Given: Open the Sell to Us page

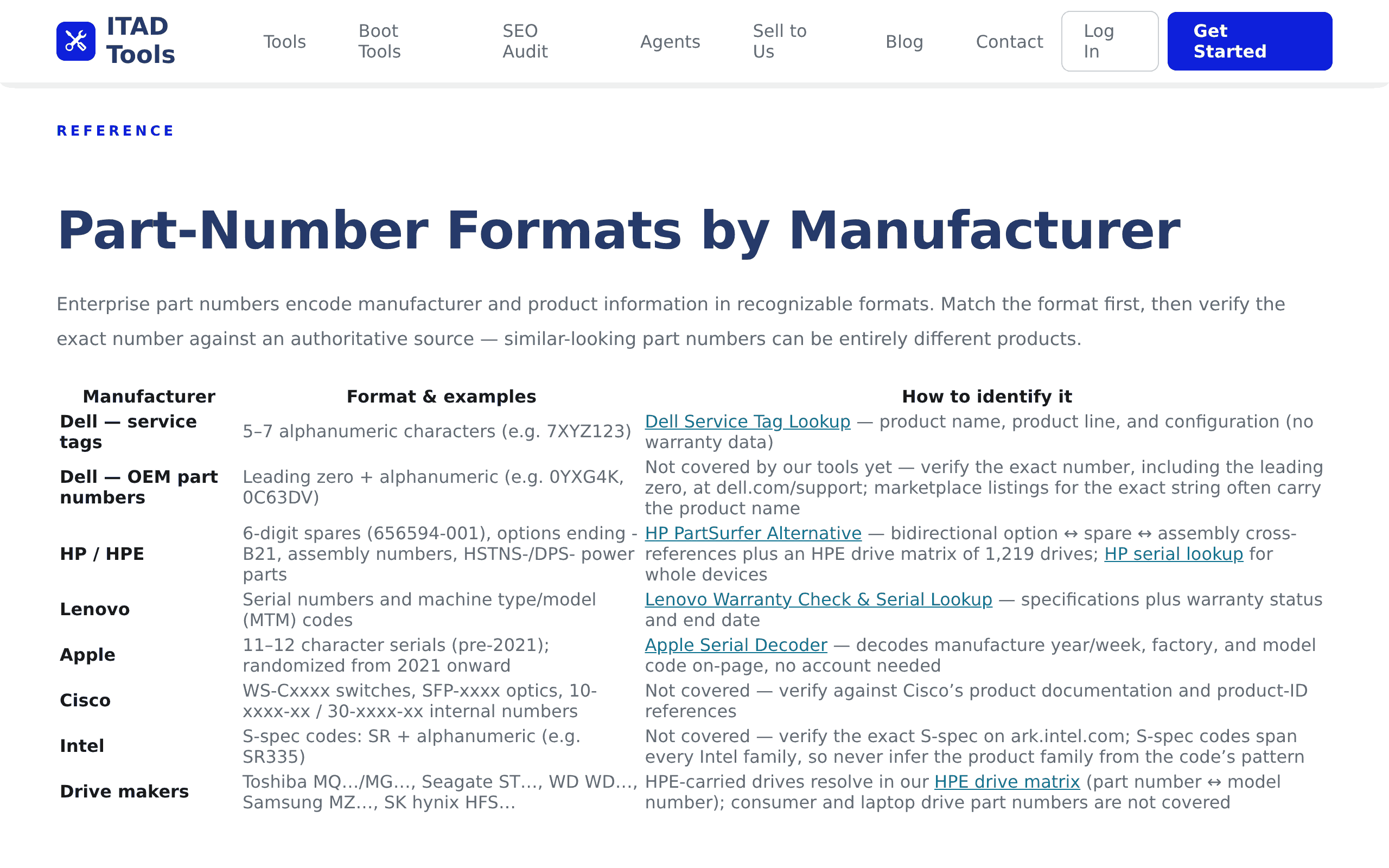Looking at the screenshot, I should [x=780, y=41].
